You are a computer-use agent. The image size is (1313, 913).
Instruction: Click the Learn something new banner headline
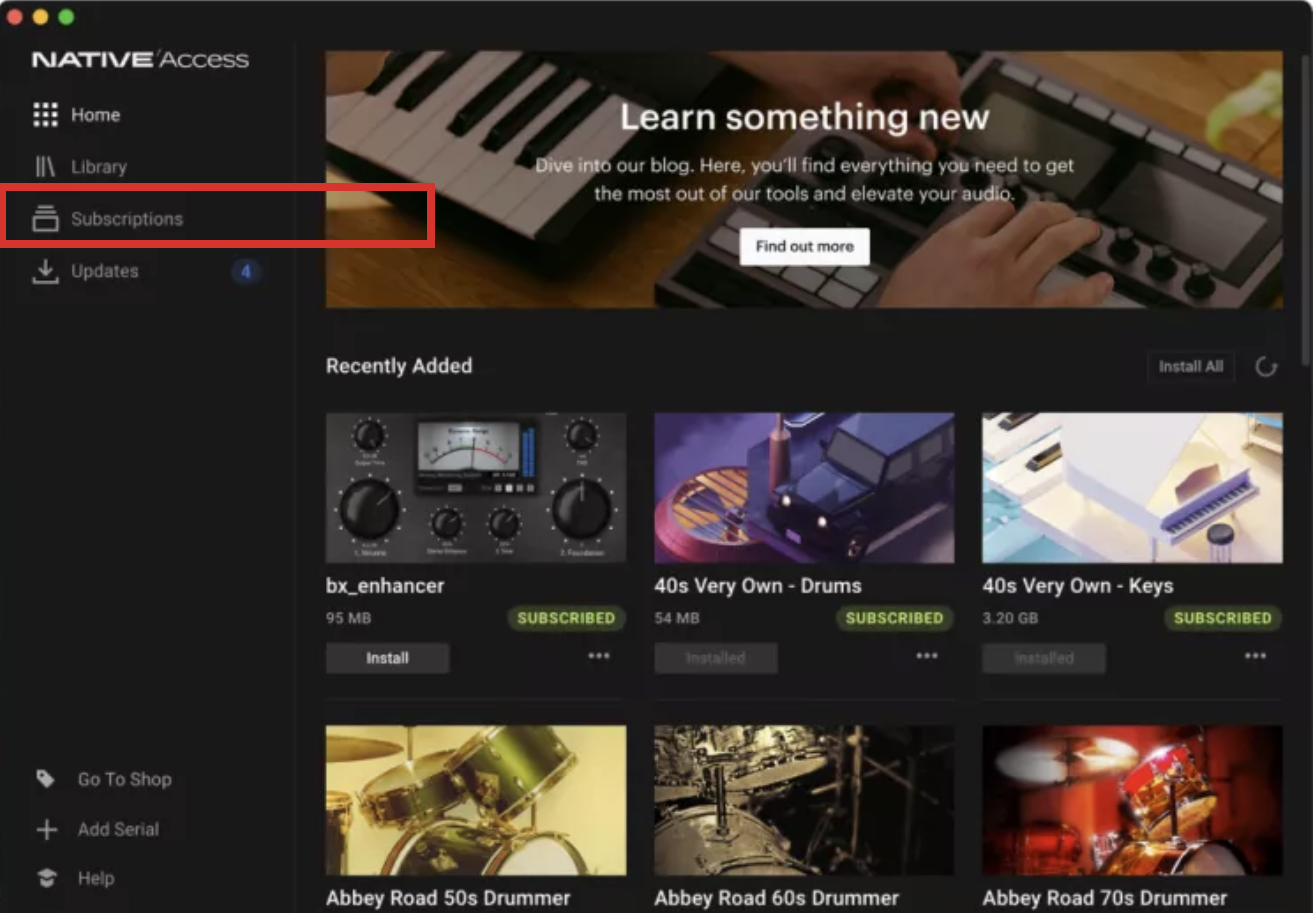(x=805, y=117)
